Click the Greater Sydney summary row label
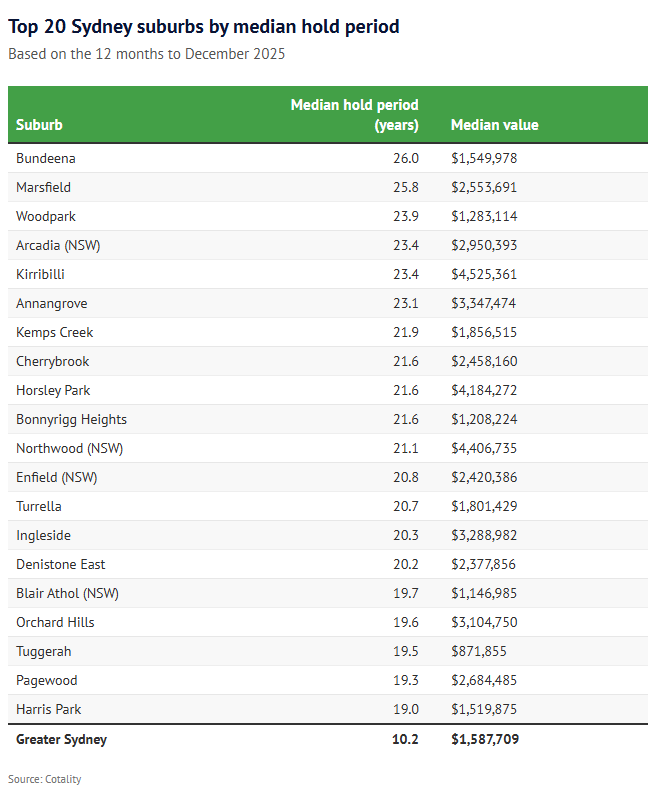 (61, 739)
